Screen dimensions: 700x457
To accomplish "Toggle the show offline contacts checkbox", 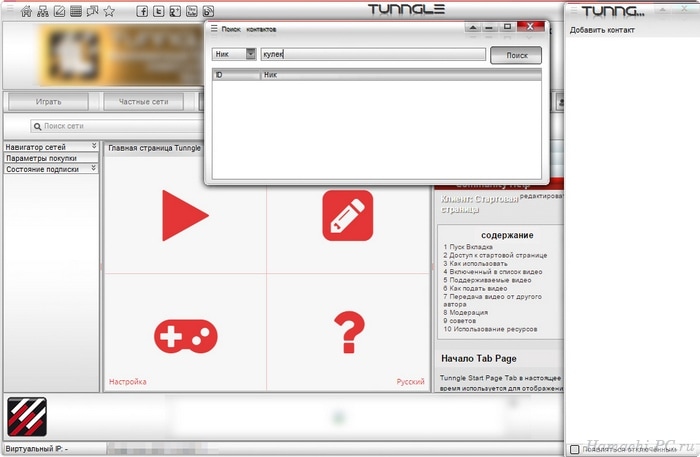I will 575,449.
